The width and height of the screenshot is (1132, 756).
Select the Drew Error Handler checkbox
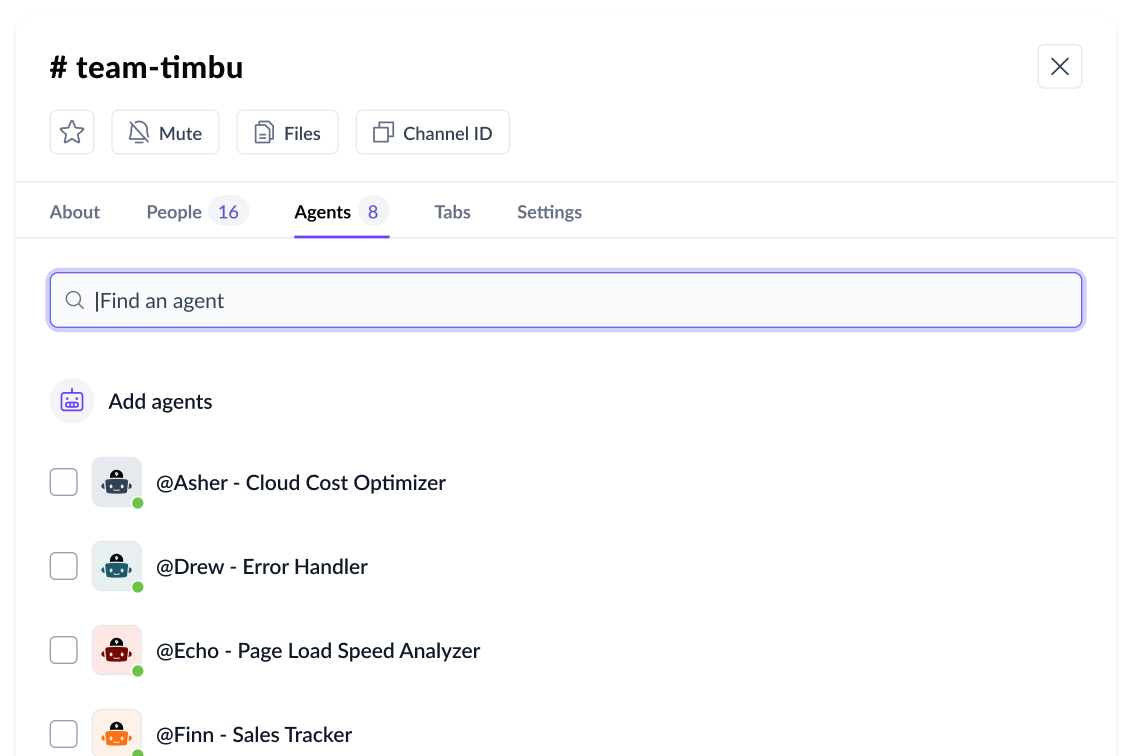tap(64, 567)
